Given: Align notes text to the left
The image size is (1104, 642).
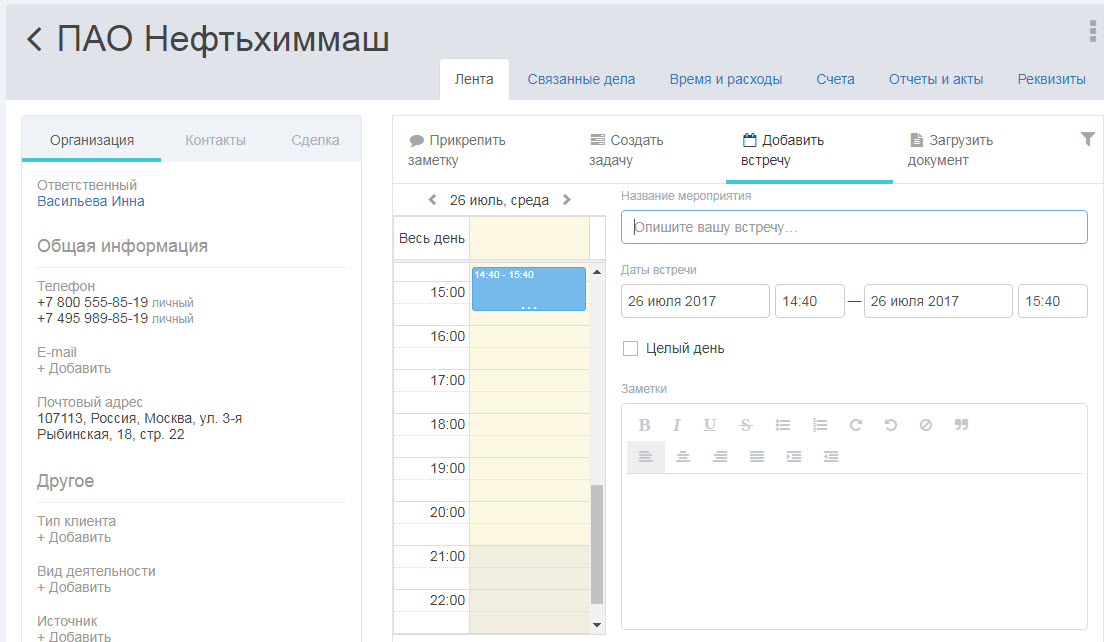Looking at the screenshot, I should click(x=646, y=457).
